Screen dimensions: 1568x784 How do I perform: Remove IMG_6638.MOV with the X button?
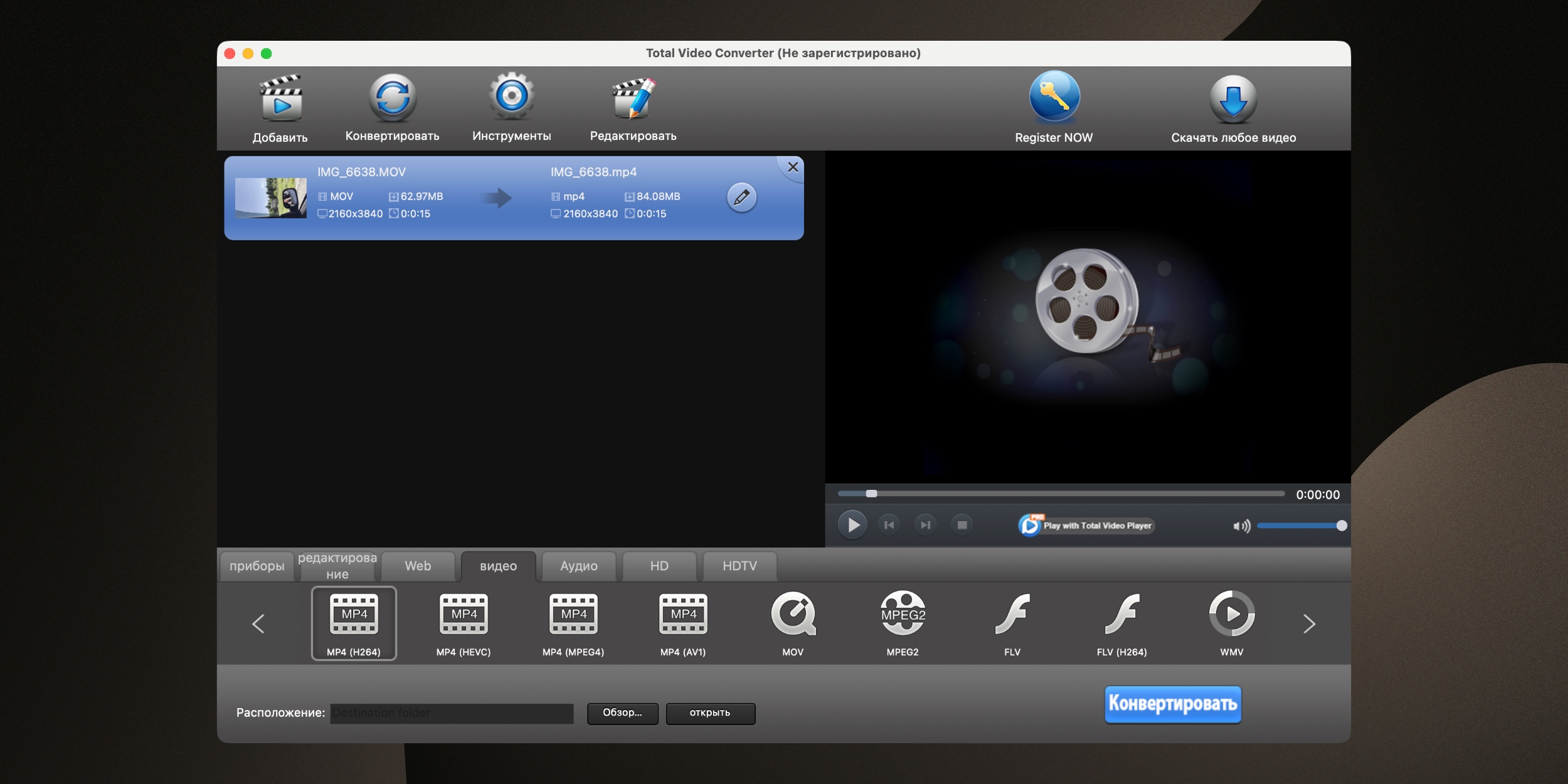click(x=793, y=167)
